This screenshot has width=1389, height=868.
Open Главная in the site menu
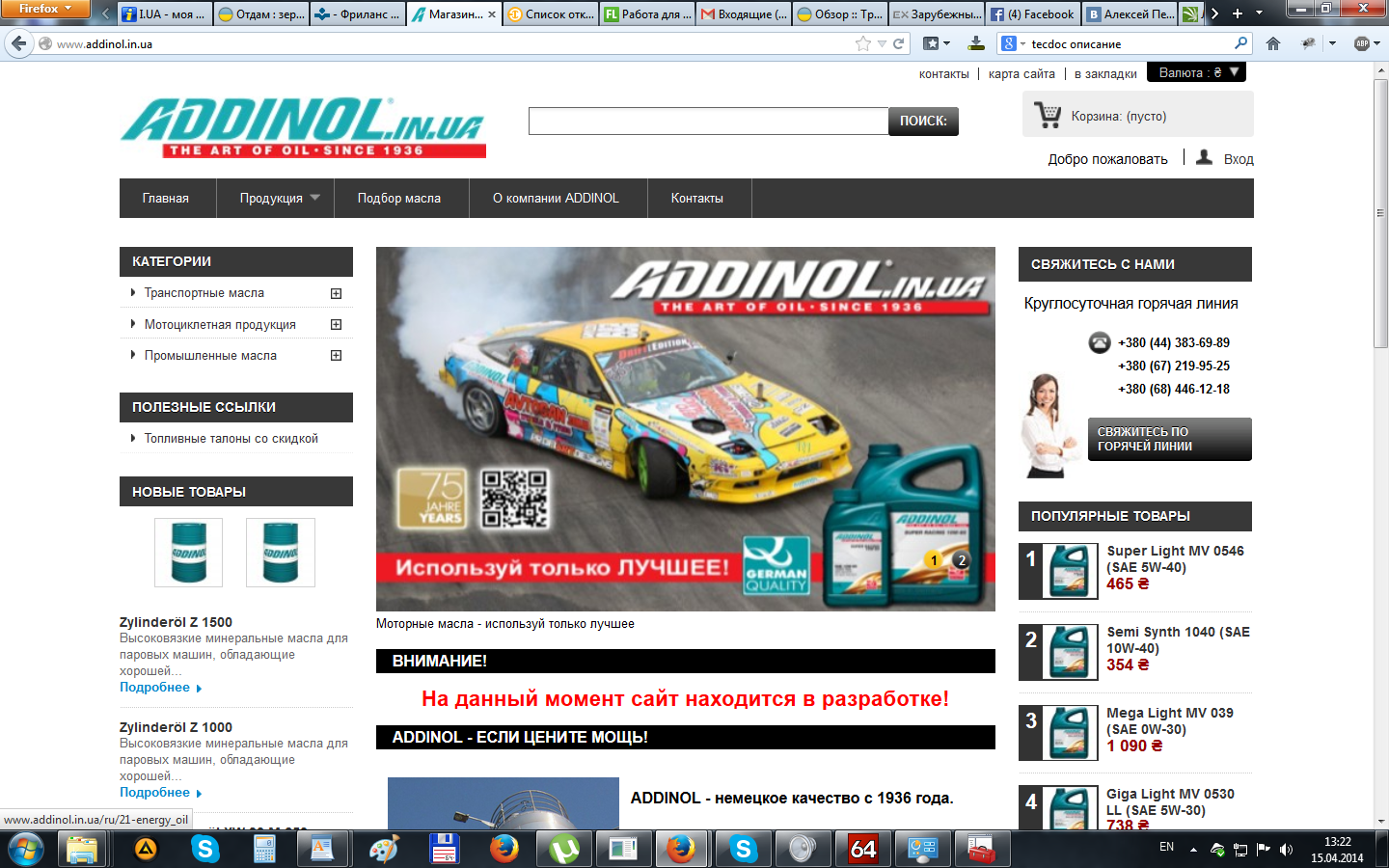pyautogui.click(x=166, y=198)
